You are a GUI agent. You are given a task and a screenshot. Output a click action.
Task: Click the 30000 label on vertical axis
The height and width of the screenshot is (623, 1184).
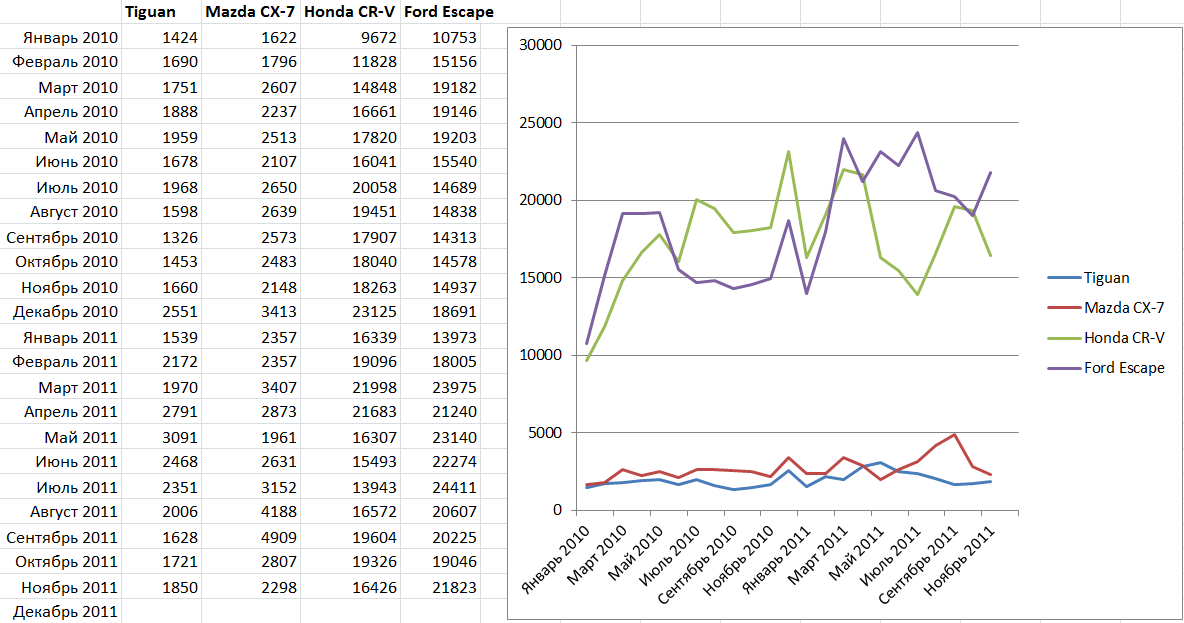click(544, 46)
